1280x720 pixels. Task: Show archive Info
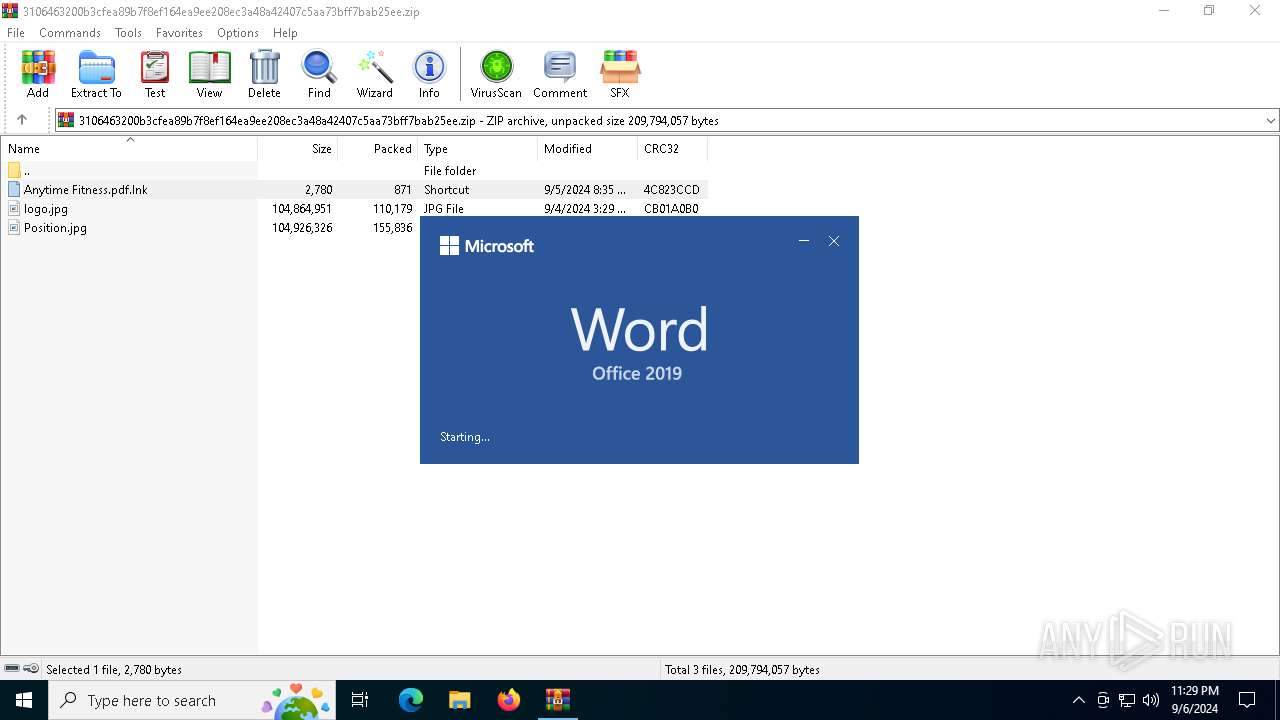tap(429, 74)
